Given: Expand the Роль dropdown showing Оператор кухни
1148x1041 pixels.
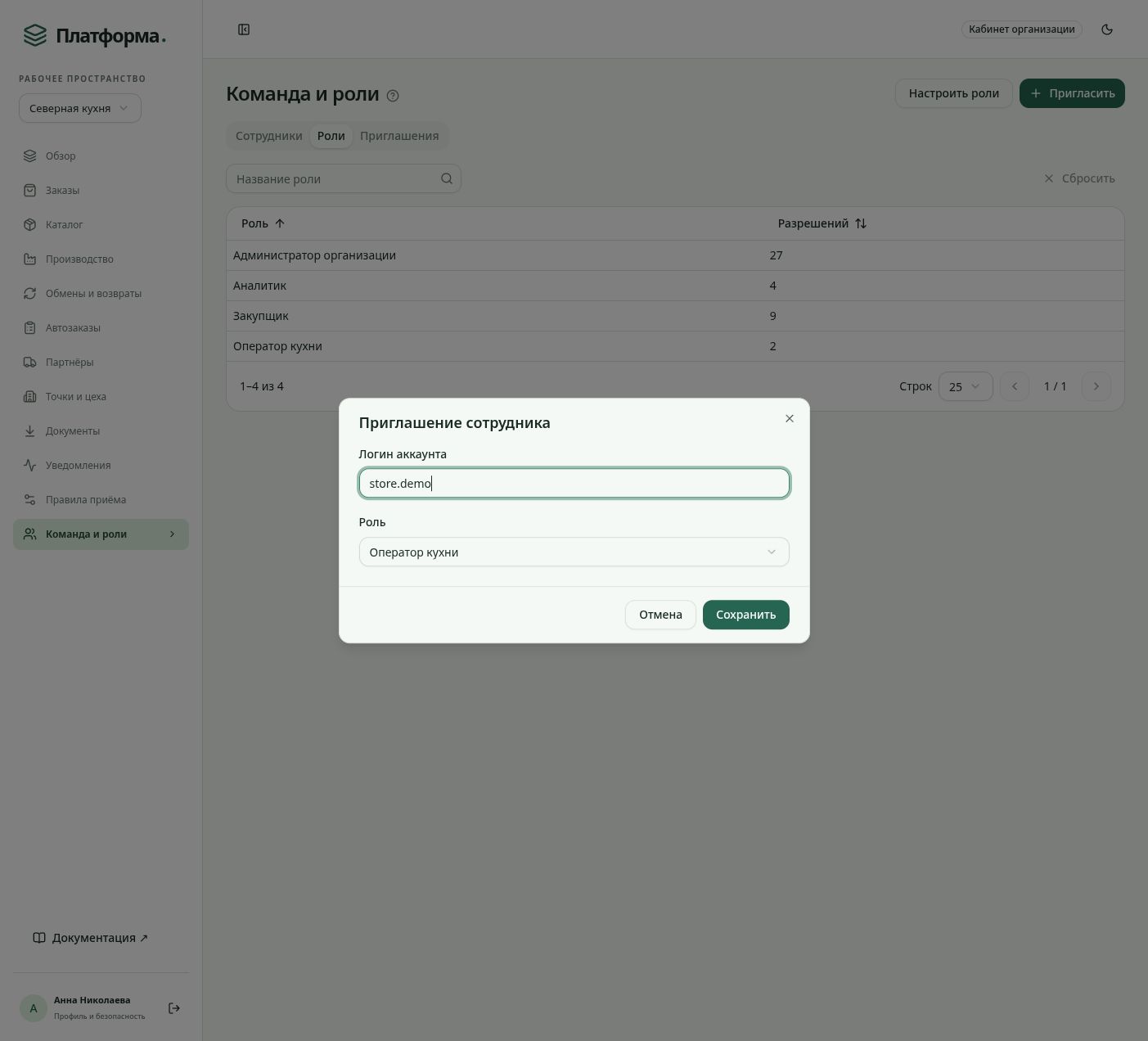Looking at the screenshot, I should (574, 552).
